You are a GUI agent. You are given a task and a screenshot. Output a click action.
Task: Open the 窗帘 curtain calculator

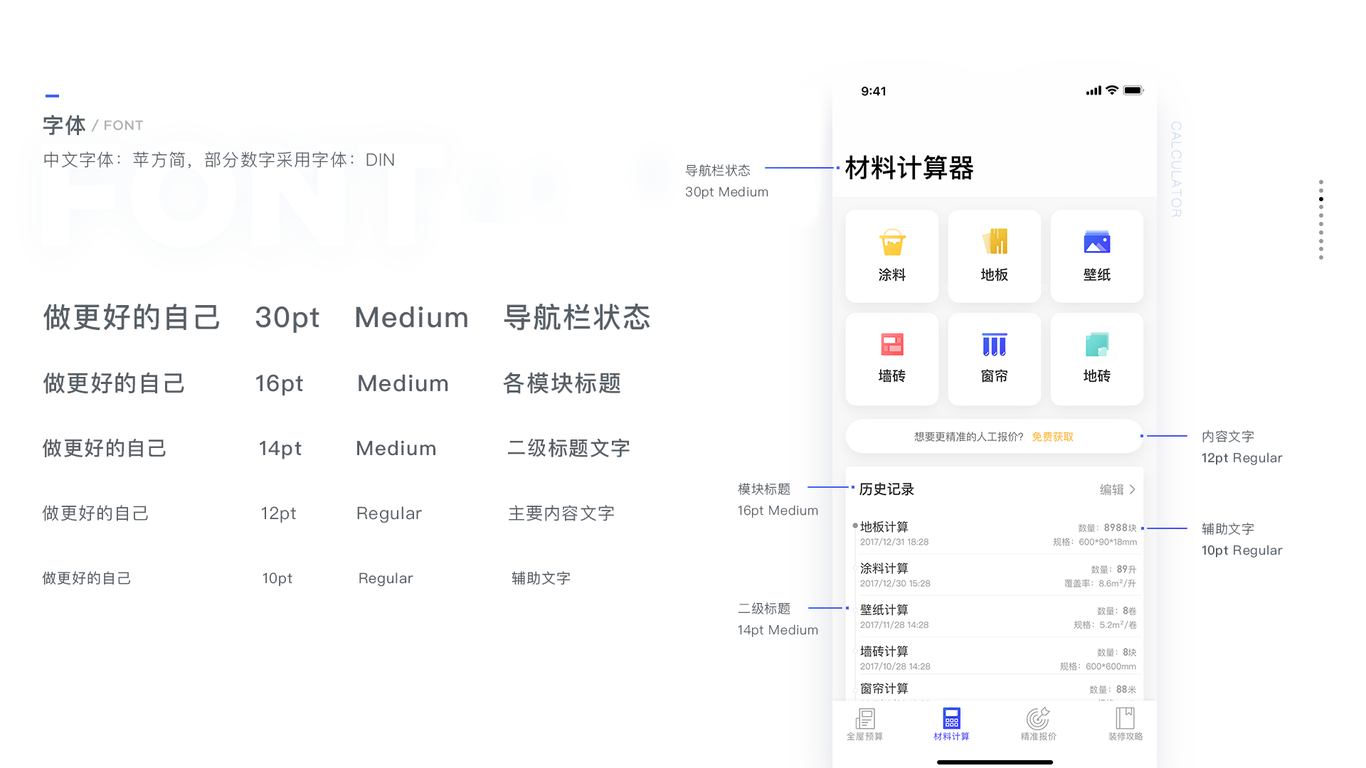[994, 359]
